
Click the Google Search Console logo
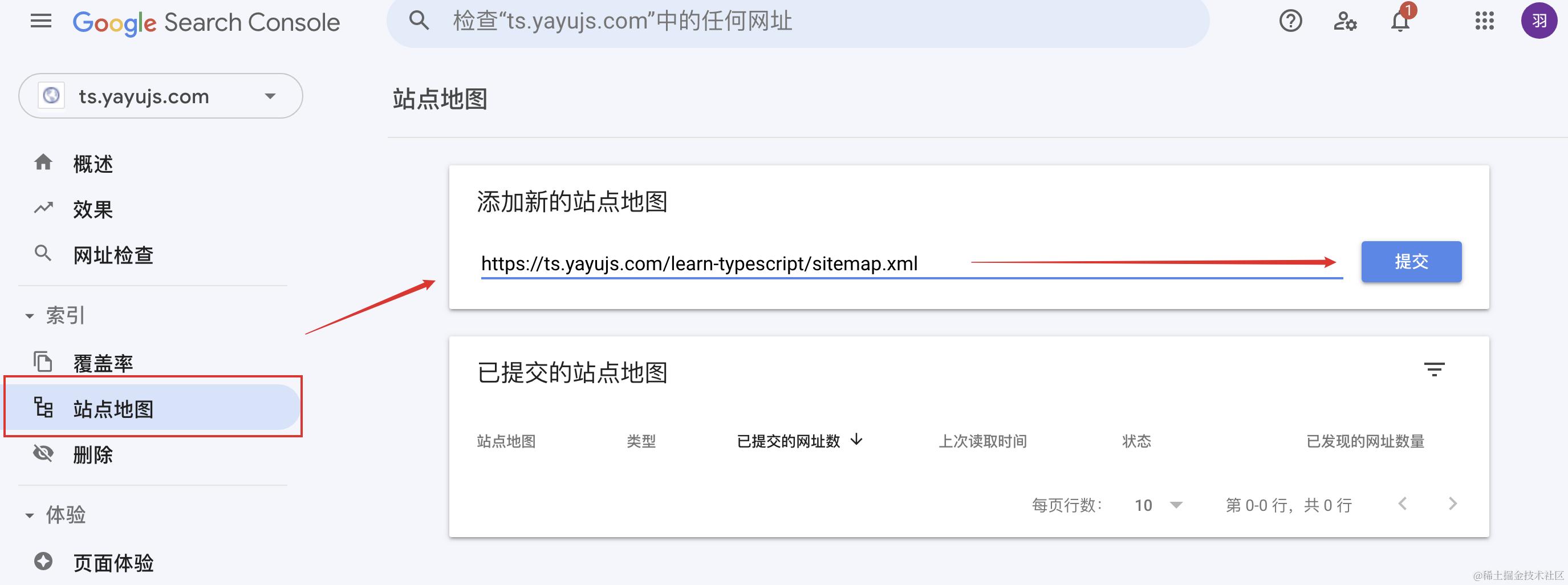pos(206,23)
